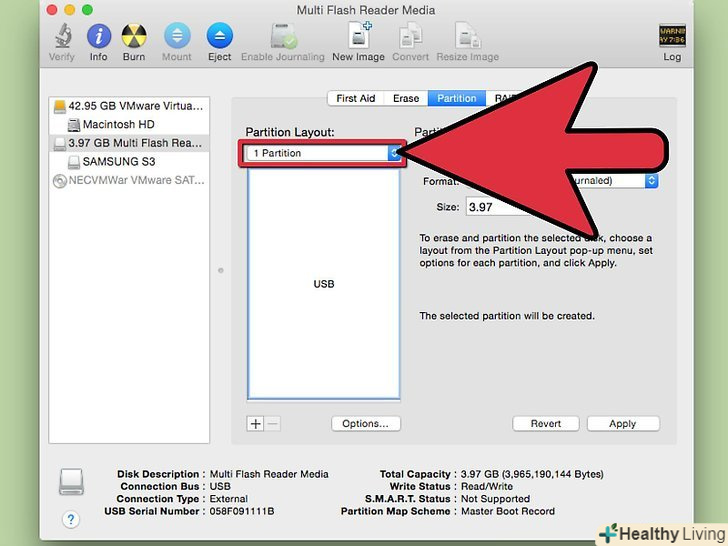728x546 pixels.
Task: Select Macintosh HD volume
Action: pos(129,124)
